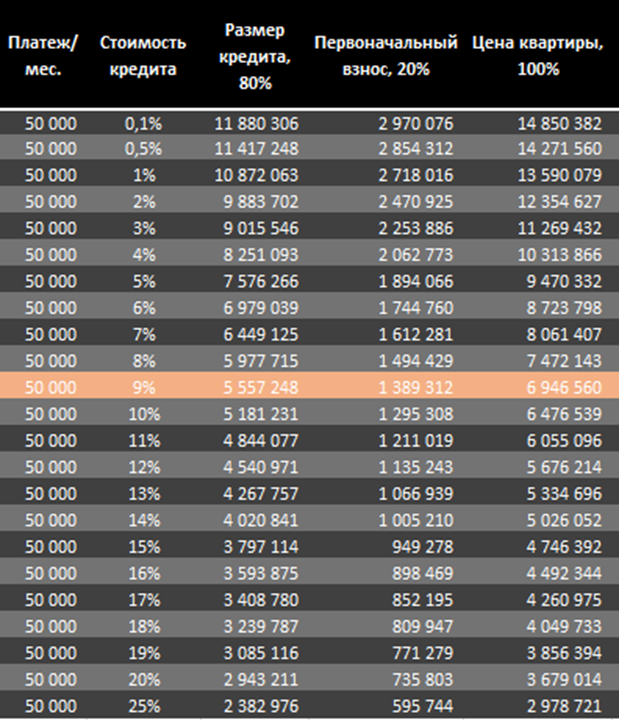Select highlighted loan size 5 557 248
Screen dimensions: 619x720
[261, 388]
